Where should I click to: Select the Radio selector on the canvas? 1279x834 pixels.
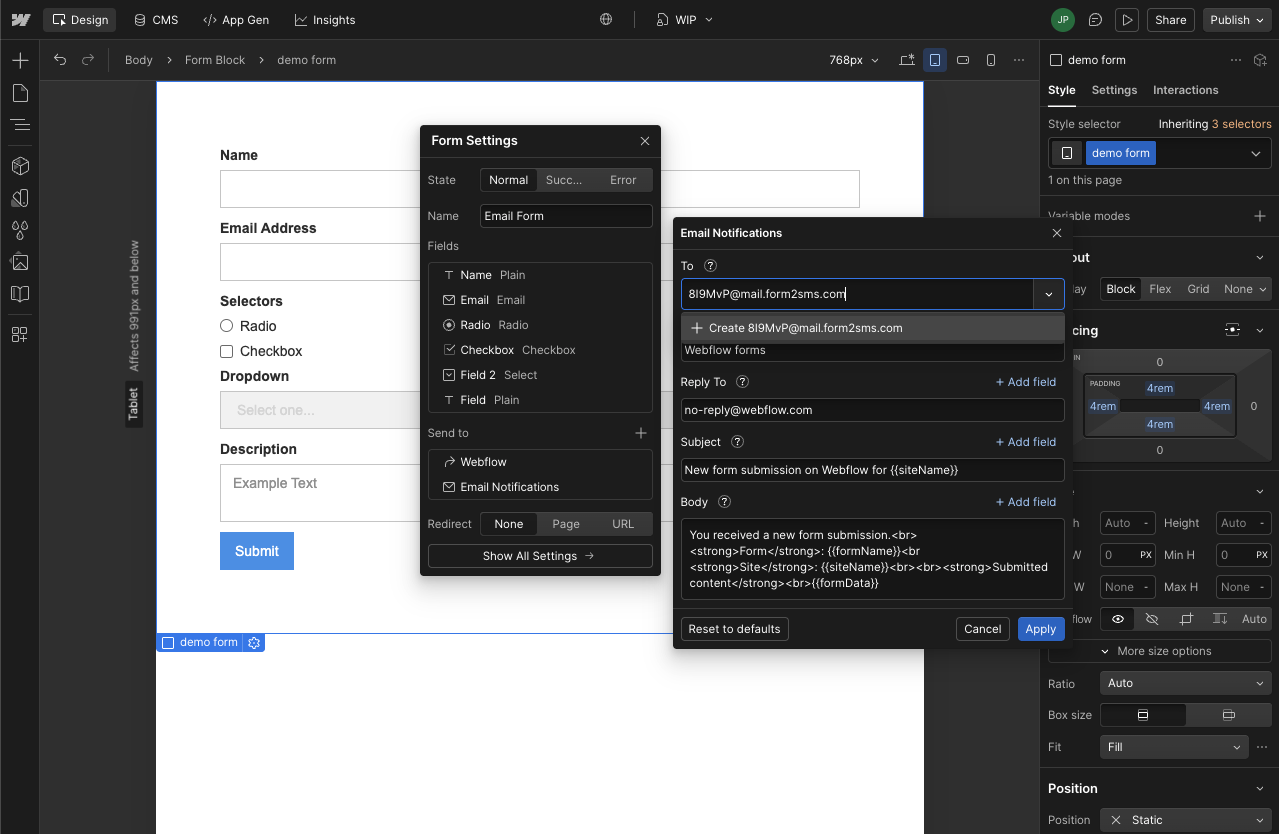tap(226, 325)
